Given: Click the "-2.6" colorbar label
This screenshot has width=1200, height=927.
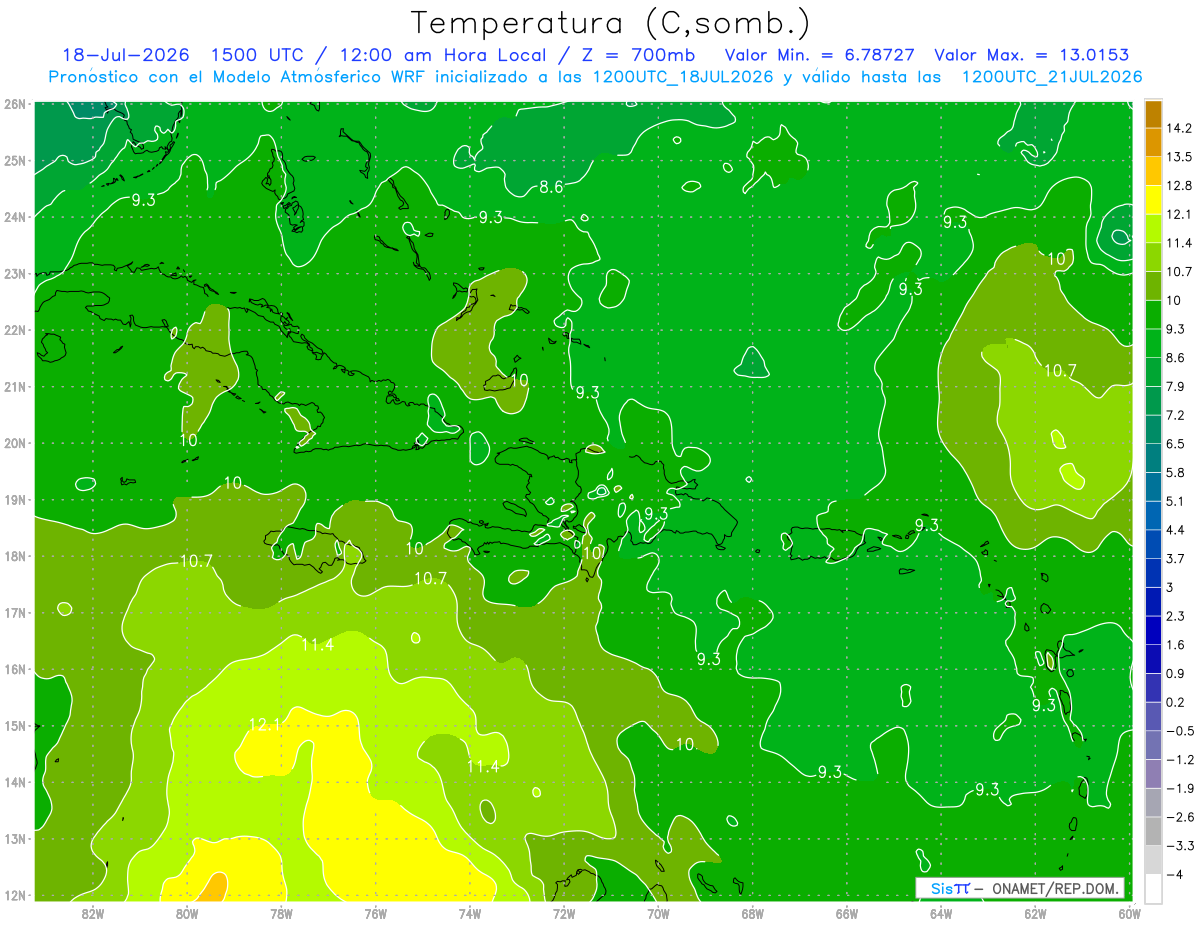Looking at the screenshot, I should pos(1180,816).
